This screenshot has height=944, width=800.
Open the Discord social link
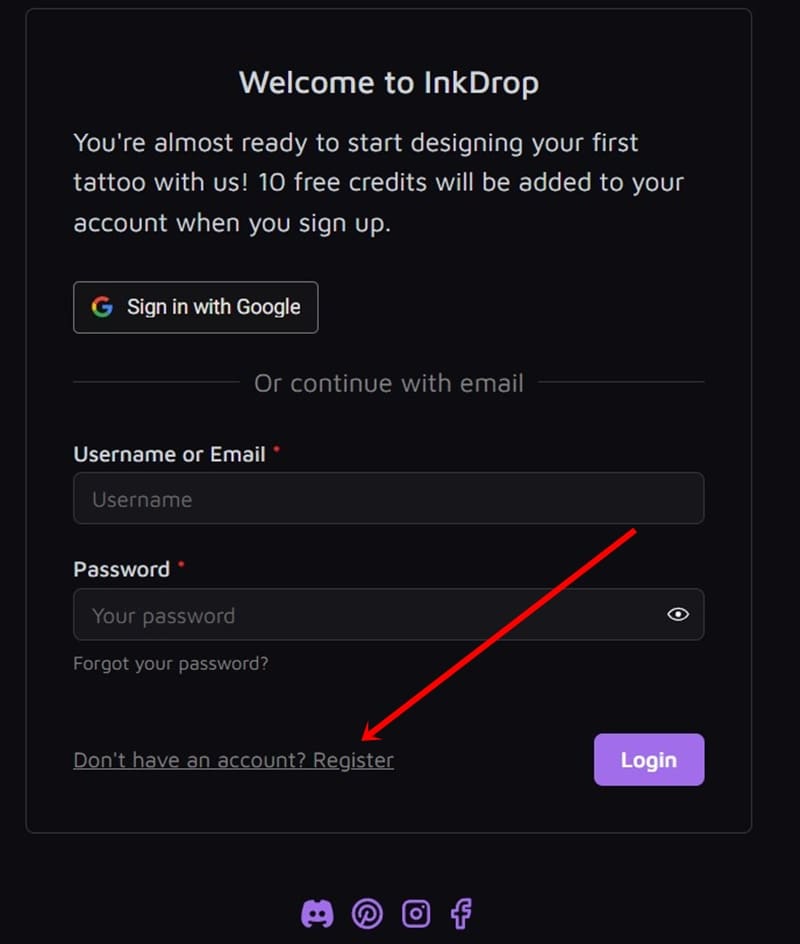(x=317, y=913)
